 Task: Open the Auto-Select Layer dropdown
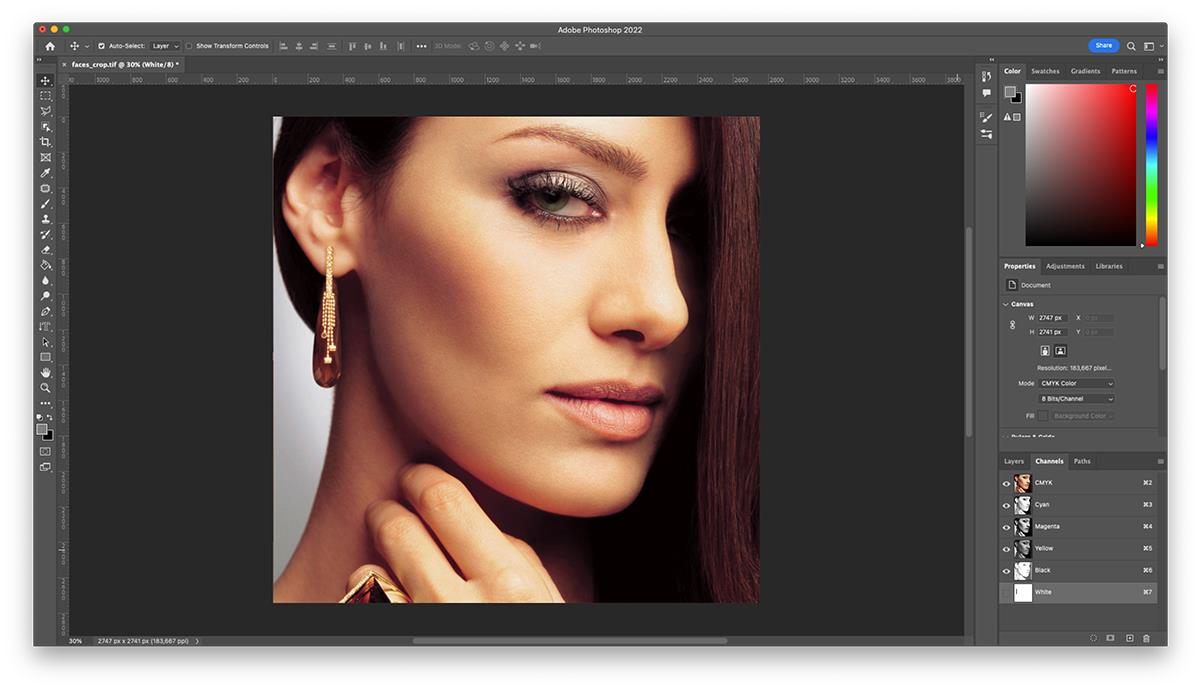(x=165, y=46)
